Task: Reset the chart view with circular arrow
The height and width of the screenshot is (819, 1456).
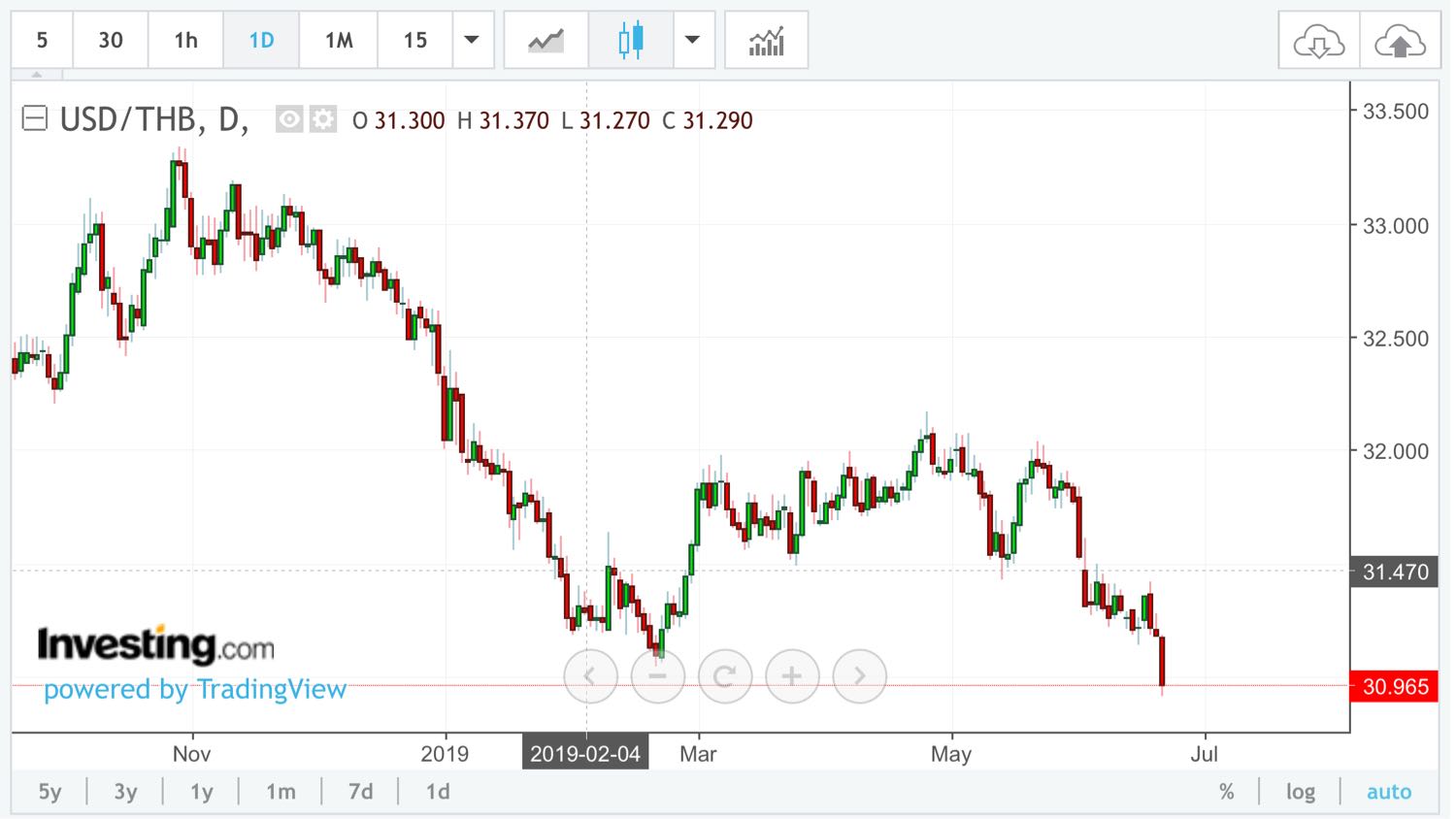Action: 724,675
